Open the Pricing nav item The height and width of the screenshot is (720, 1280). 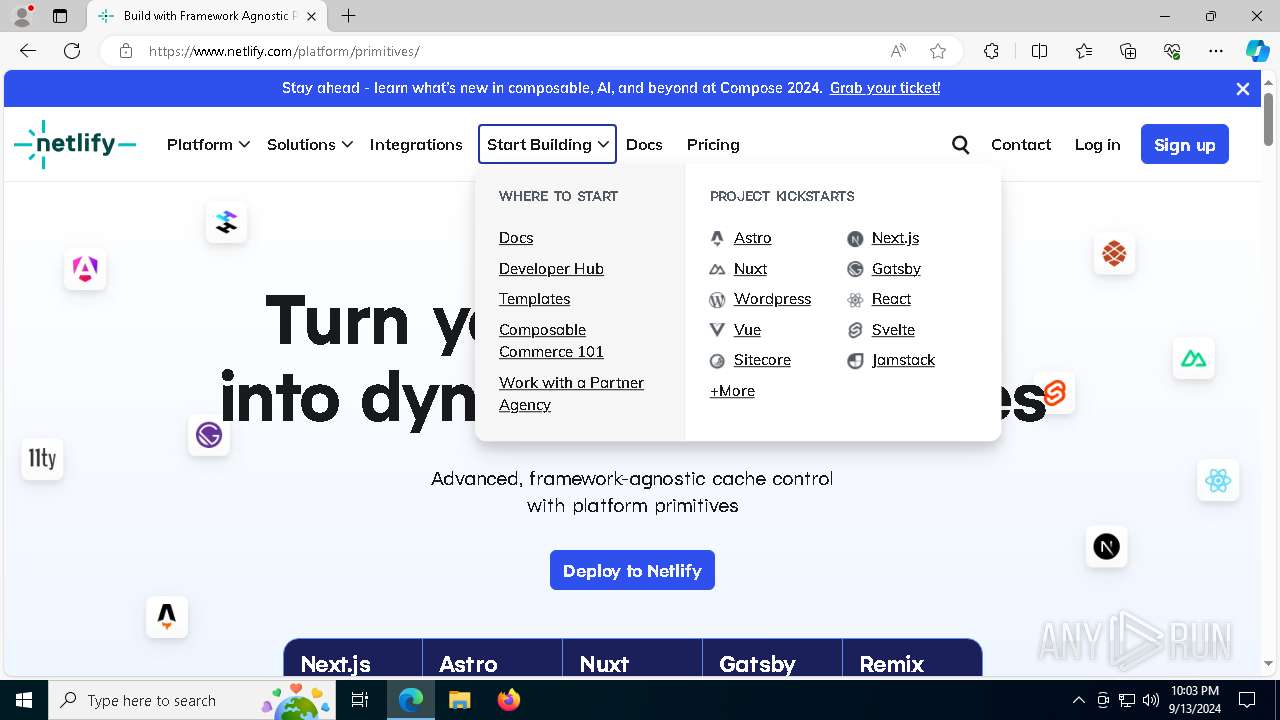713,145
